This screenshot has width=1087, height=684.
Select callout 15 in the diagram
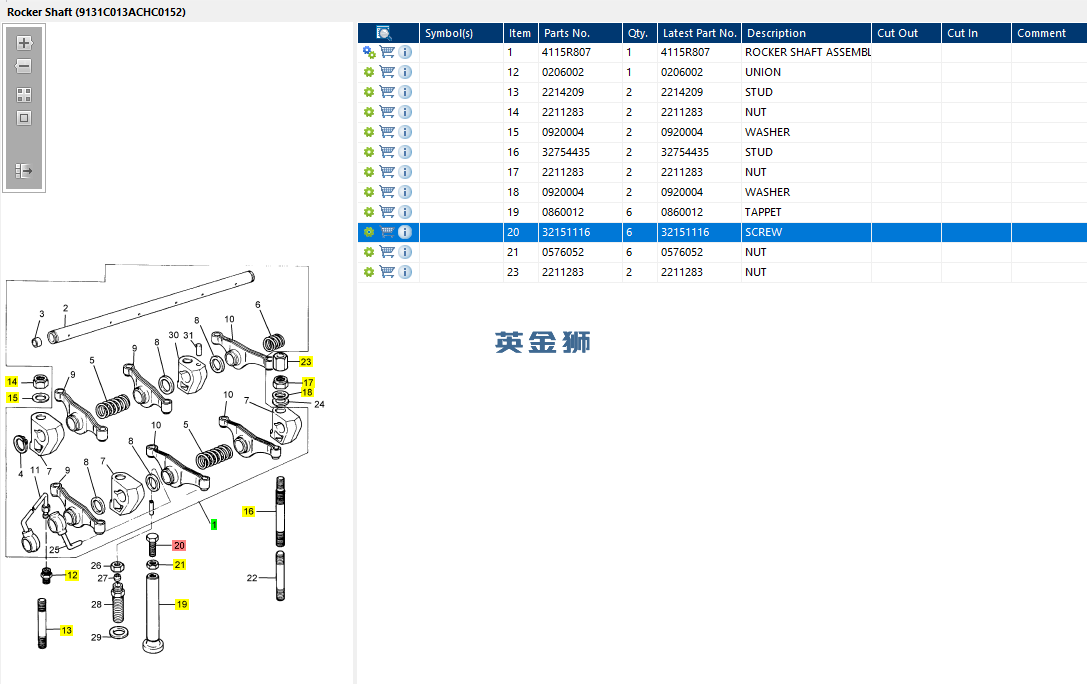pyautogui.click(x=12, y=398)
